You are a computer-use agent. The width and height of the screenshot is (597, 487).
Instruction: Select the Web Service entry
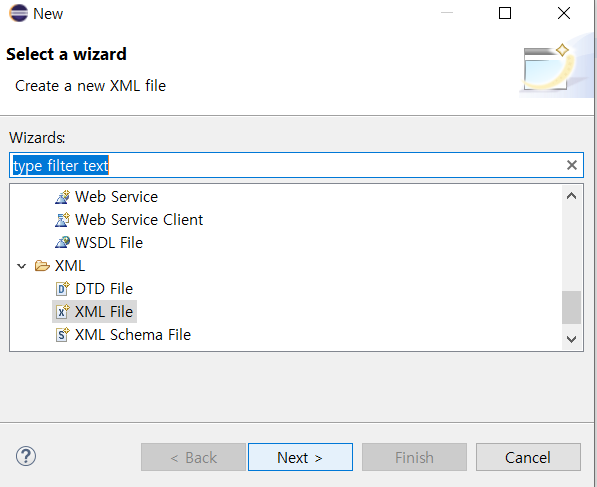[x=116, y=197]
